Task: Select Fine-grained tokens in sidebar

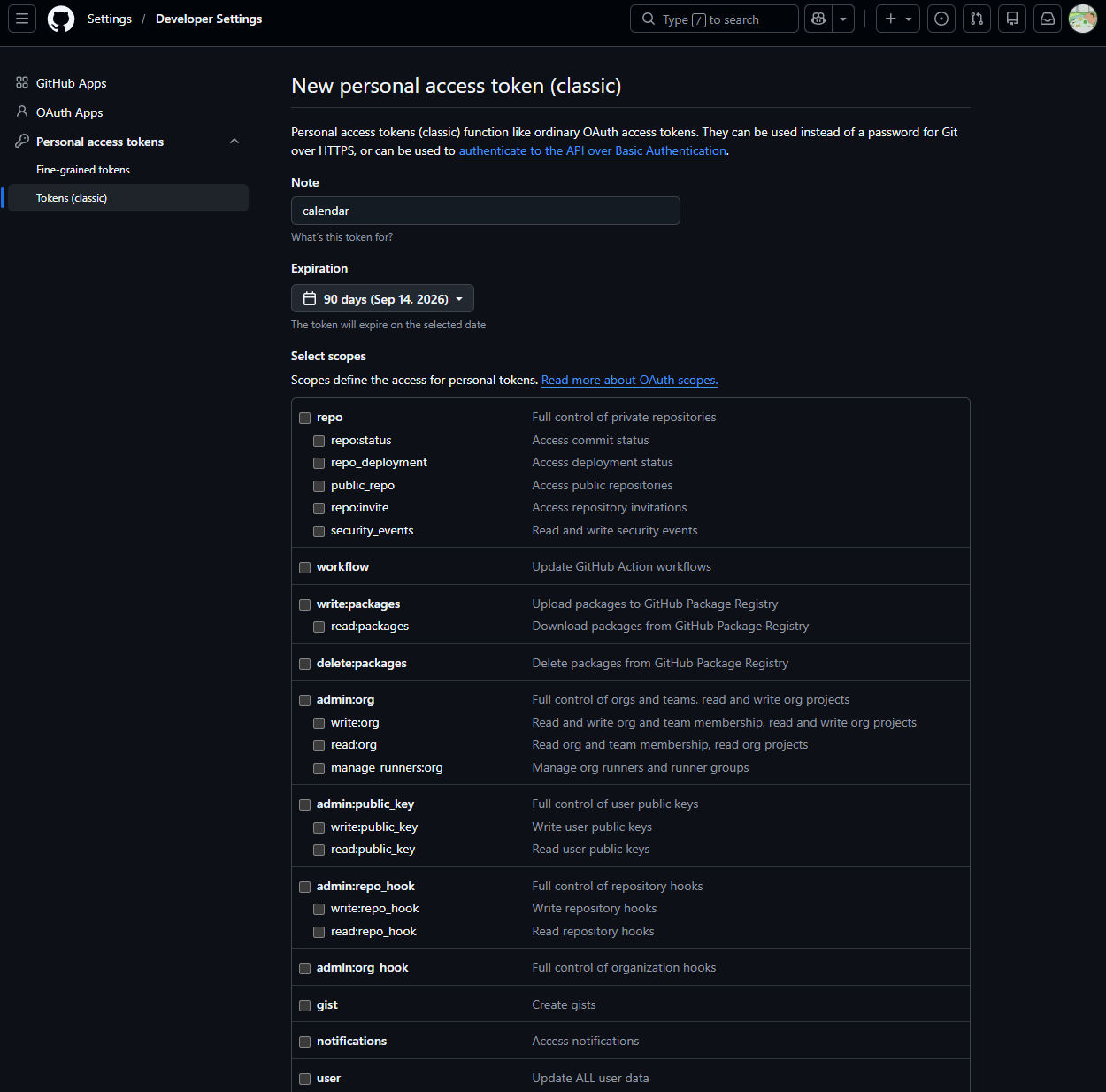Action: 83,169
